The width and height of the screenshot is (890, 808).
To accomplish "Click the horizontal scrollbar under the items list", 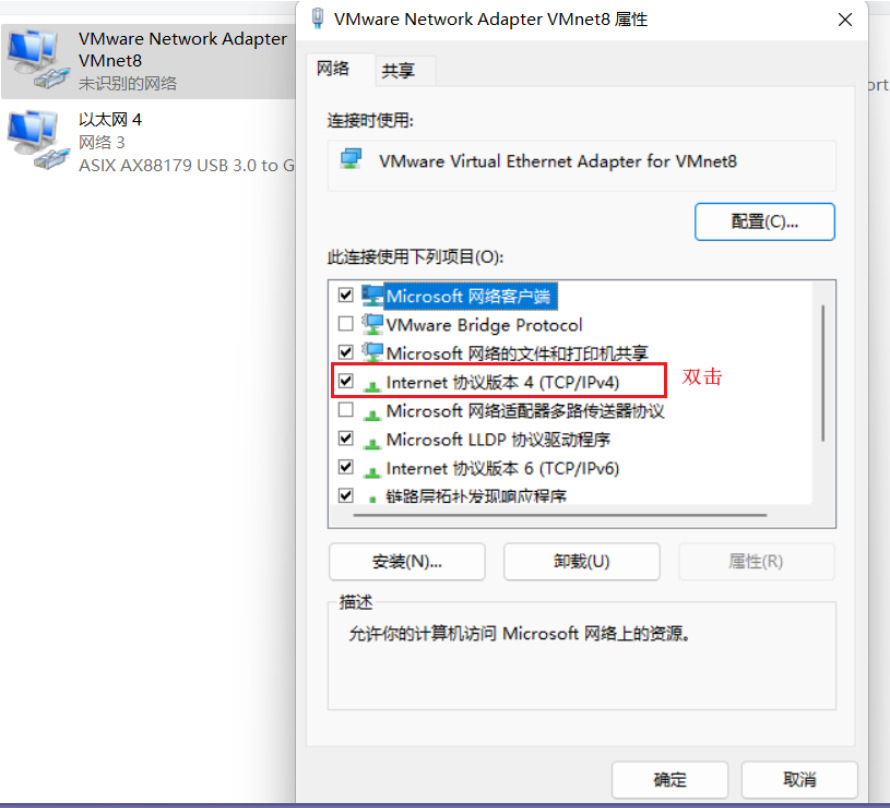I will pyautogui.click(x=560, y=515).
